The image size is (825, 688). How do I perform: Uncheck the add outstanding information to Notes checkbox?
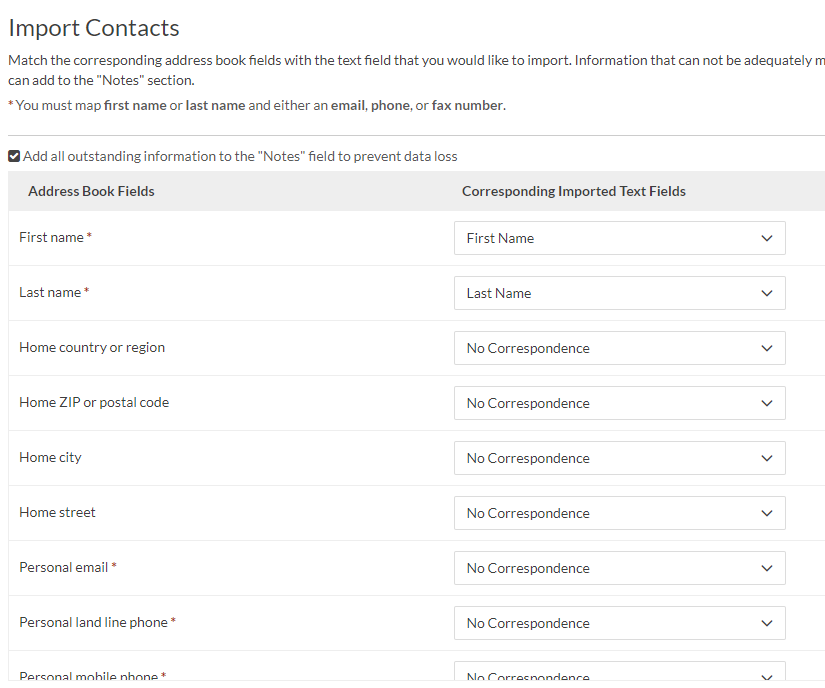coord(14,157)
